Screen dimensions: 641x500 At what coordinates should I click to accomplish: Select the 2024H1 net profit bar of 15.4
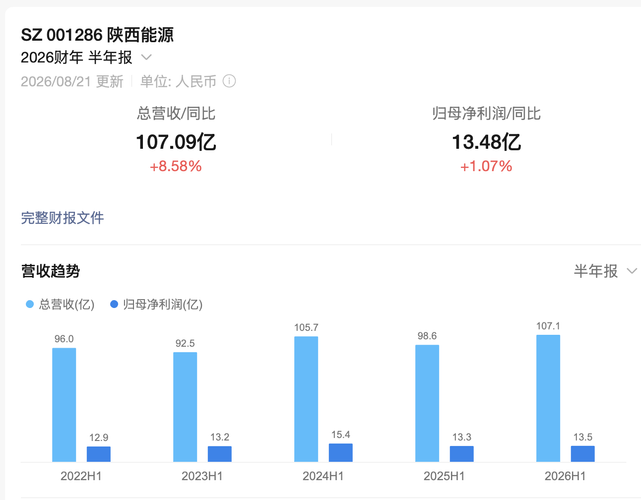341,453
